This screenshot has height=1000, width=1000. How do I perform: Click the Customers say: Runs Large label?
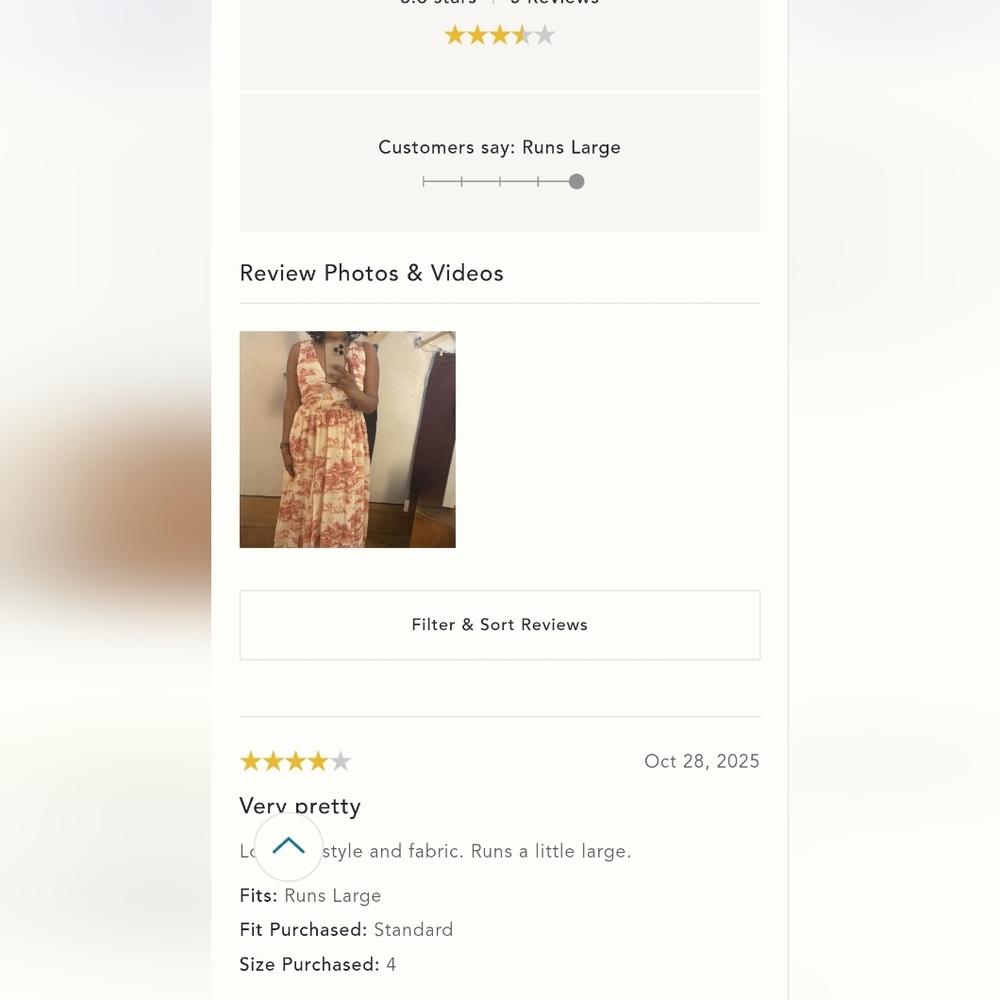[x=499, y=147]
